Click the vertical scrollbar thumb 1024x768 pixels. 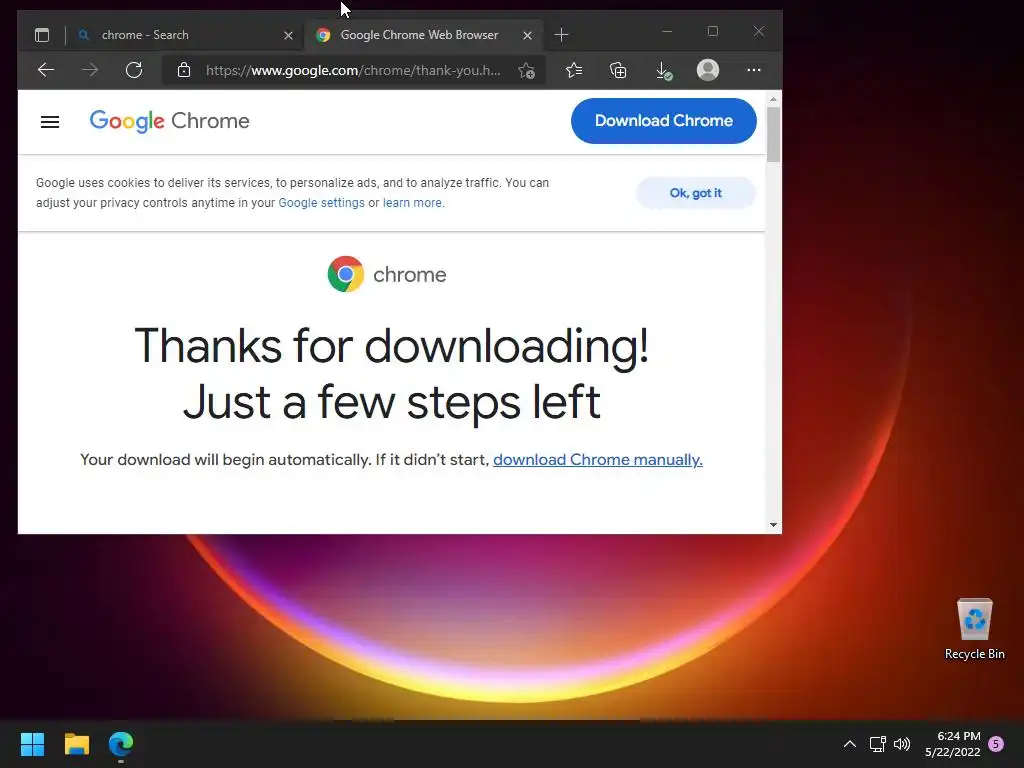click(x=773, y=134)
